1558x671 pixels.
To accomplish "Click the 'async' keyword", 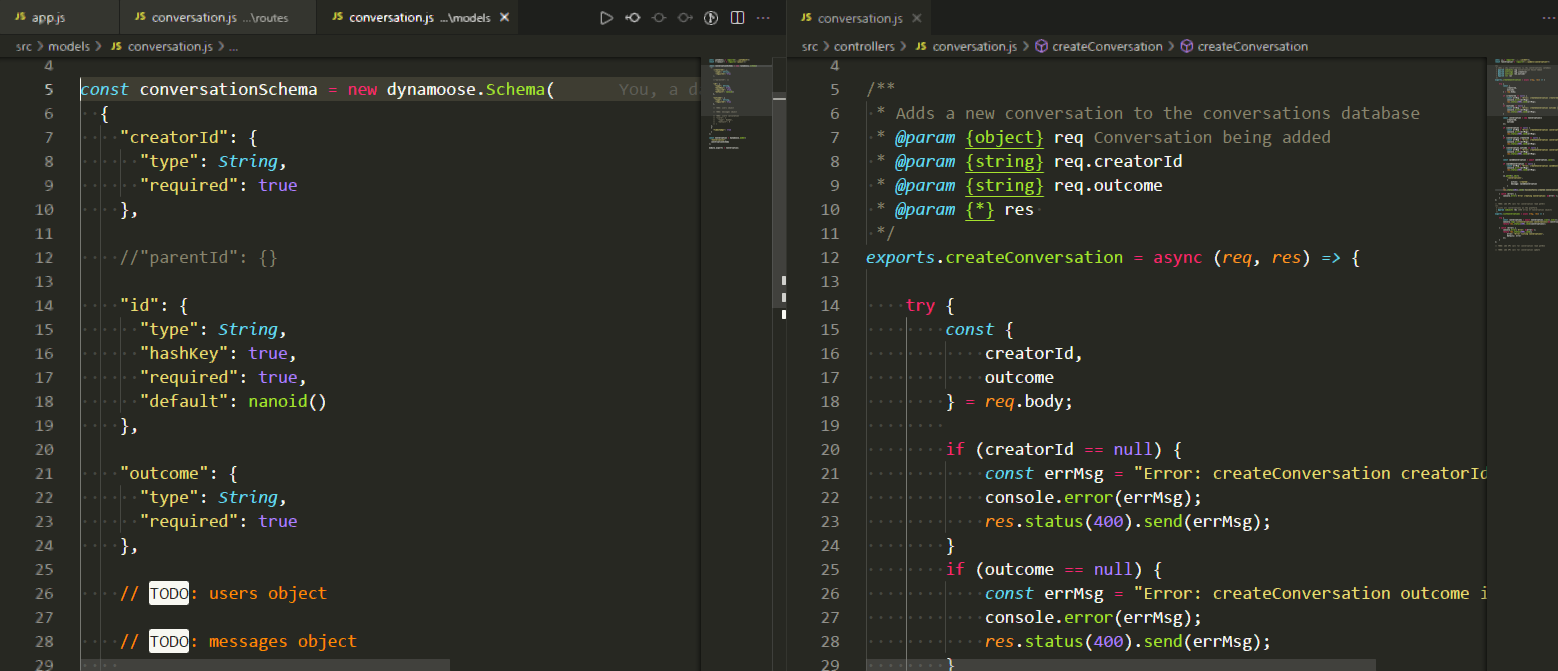I will coord(1177,257).
